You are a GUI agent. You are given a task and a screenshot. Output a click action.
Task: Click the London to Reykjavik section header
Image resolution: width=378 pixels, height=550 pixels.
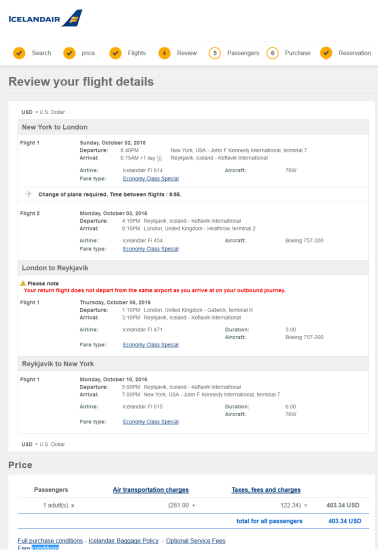pyautogui.click(x=193, y=268)
